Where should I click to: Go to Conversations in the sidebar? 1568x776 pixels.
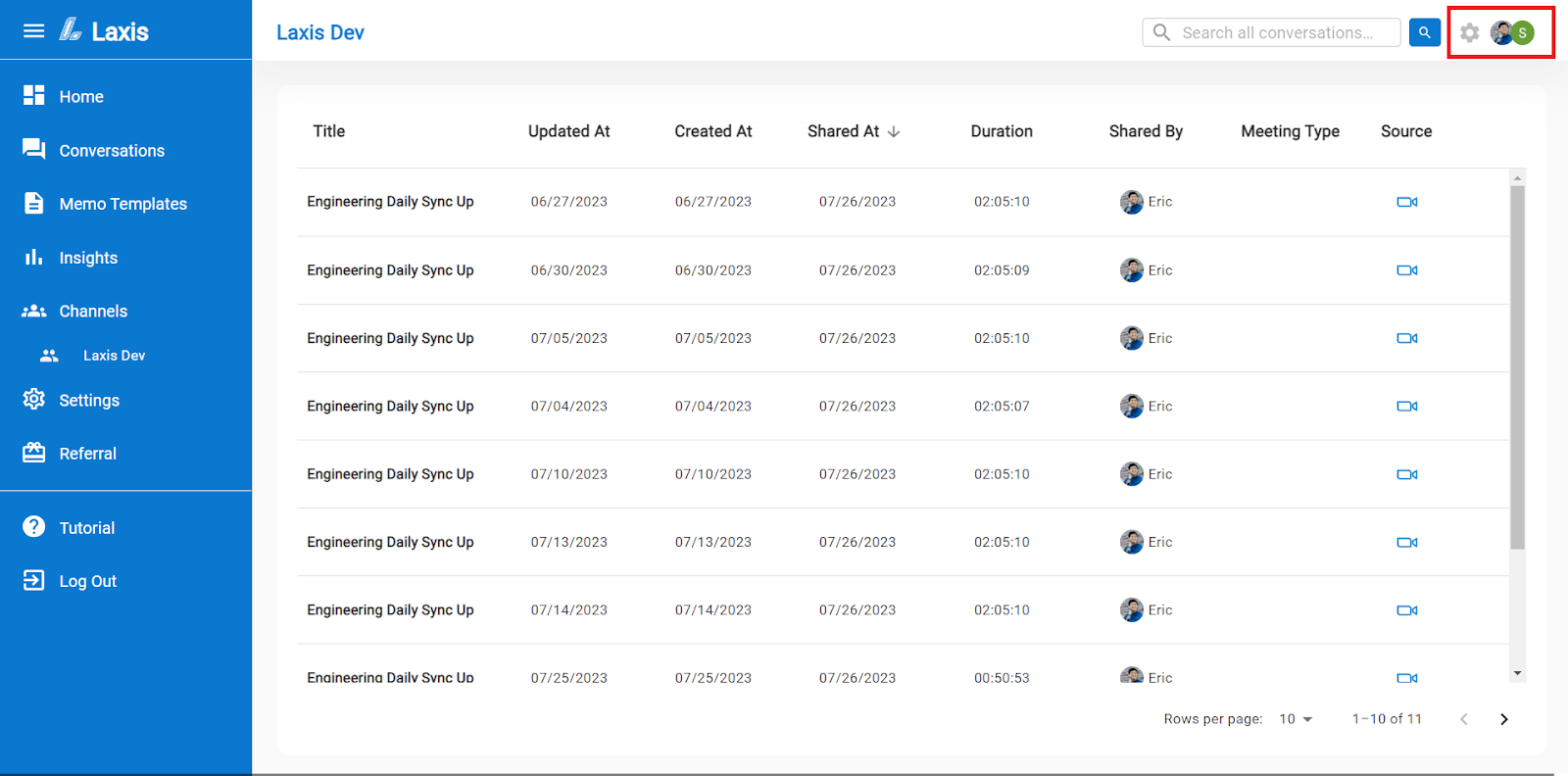(x=111, y=151)
